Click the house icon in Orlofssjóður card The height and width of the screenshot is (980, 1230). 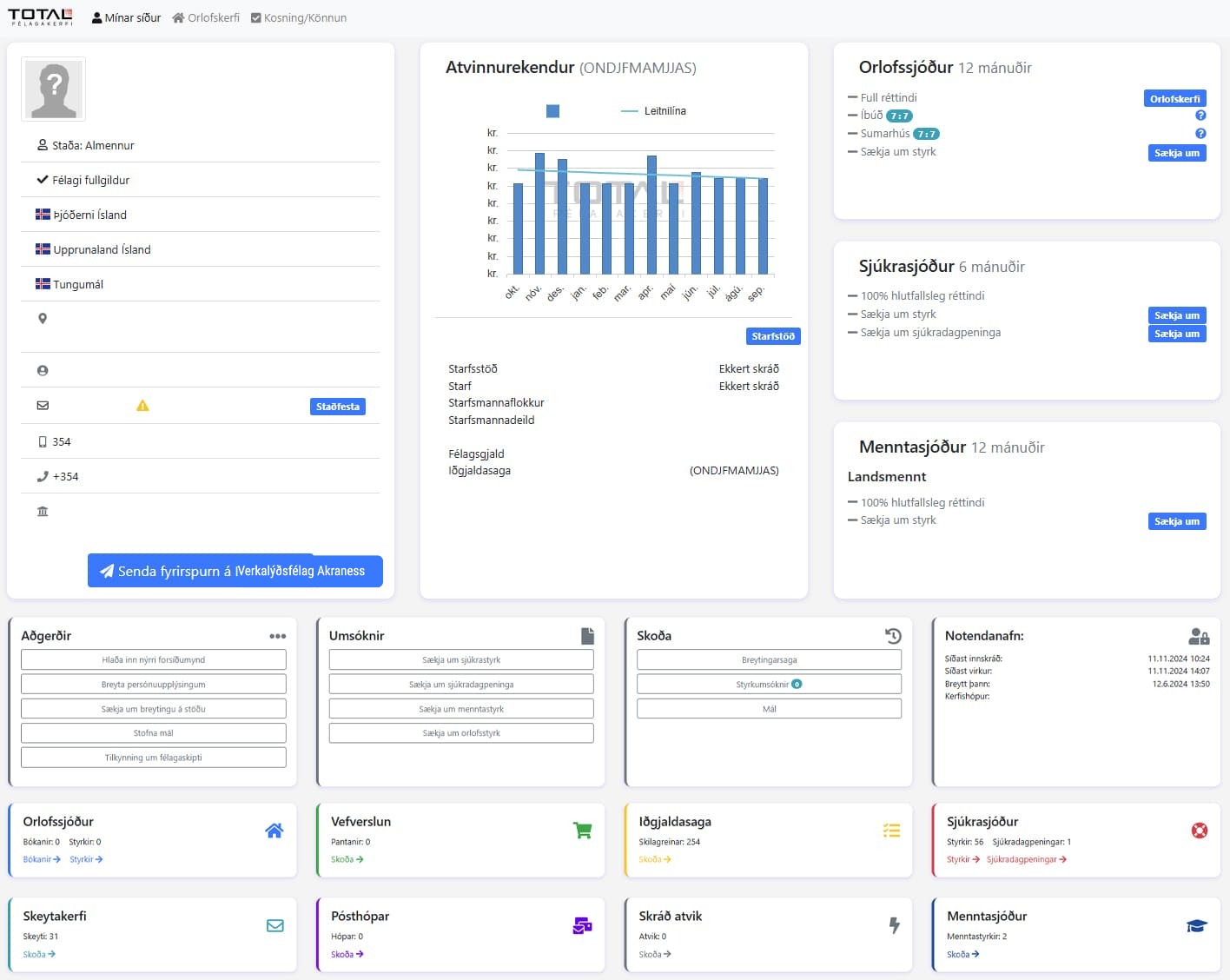(274, 831)
